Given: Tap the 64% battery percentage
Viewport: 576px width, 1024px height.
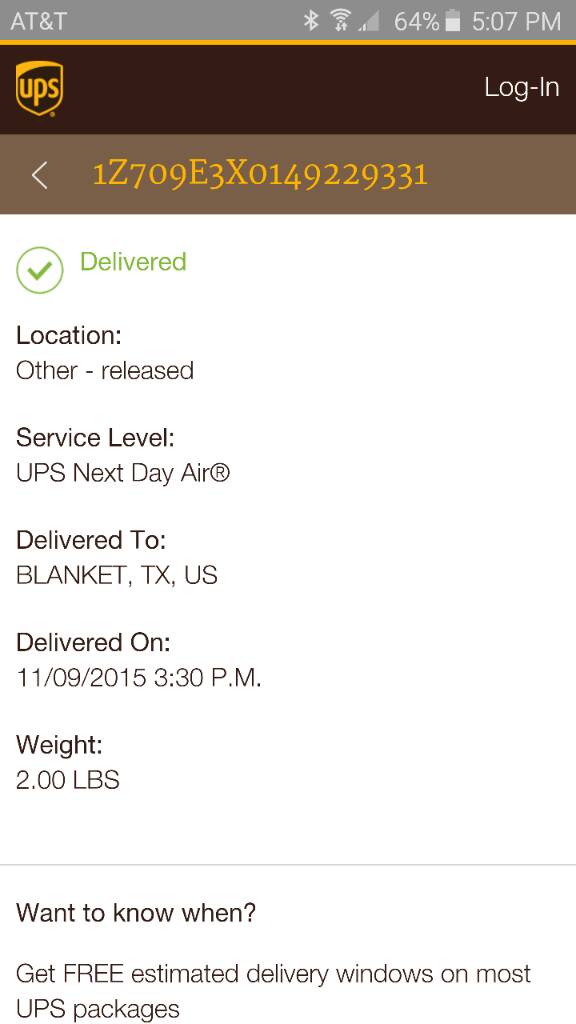Looking at the screenshot, I should tap(417, 22).
